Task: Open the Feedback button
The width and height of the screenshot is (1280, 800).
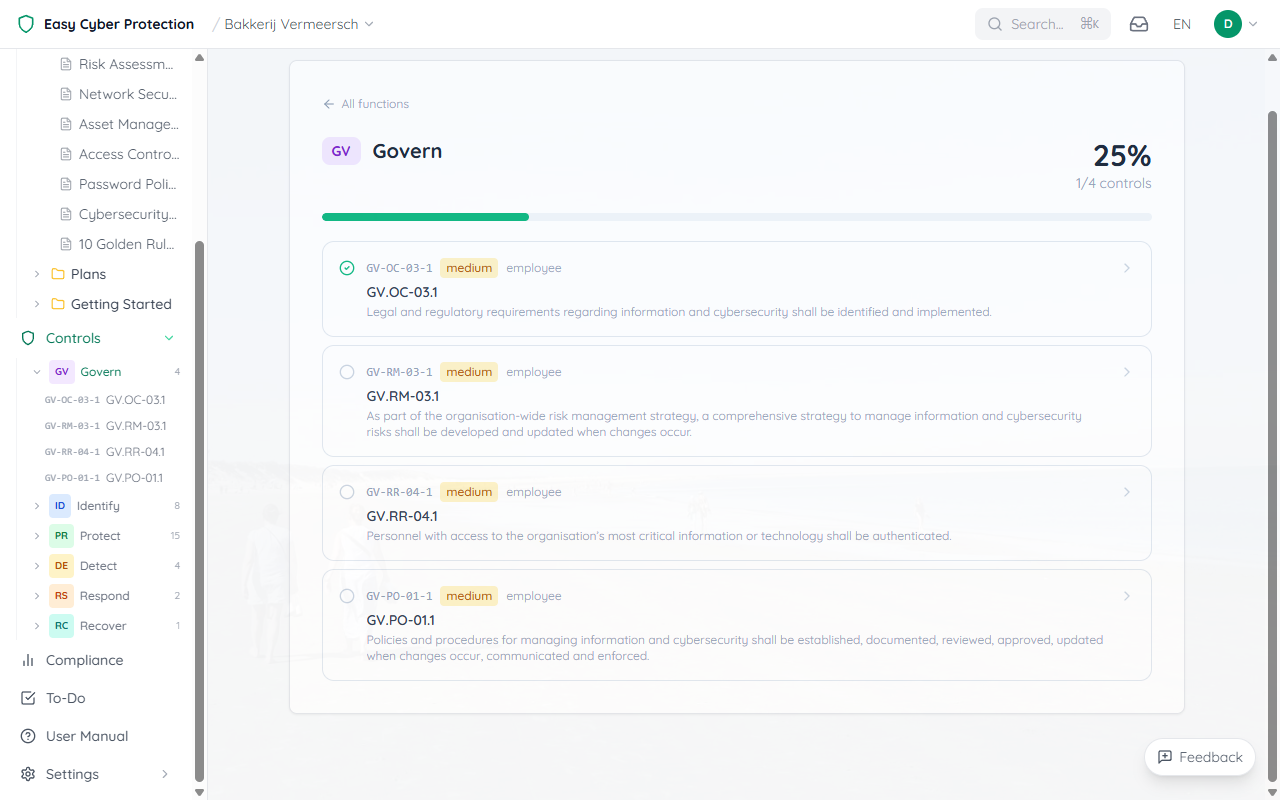Action: click(x=1199, y=757)
